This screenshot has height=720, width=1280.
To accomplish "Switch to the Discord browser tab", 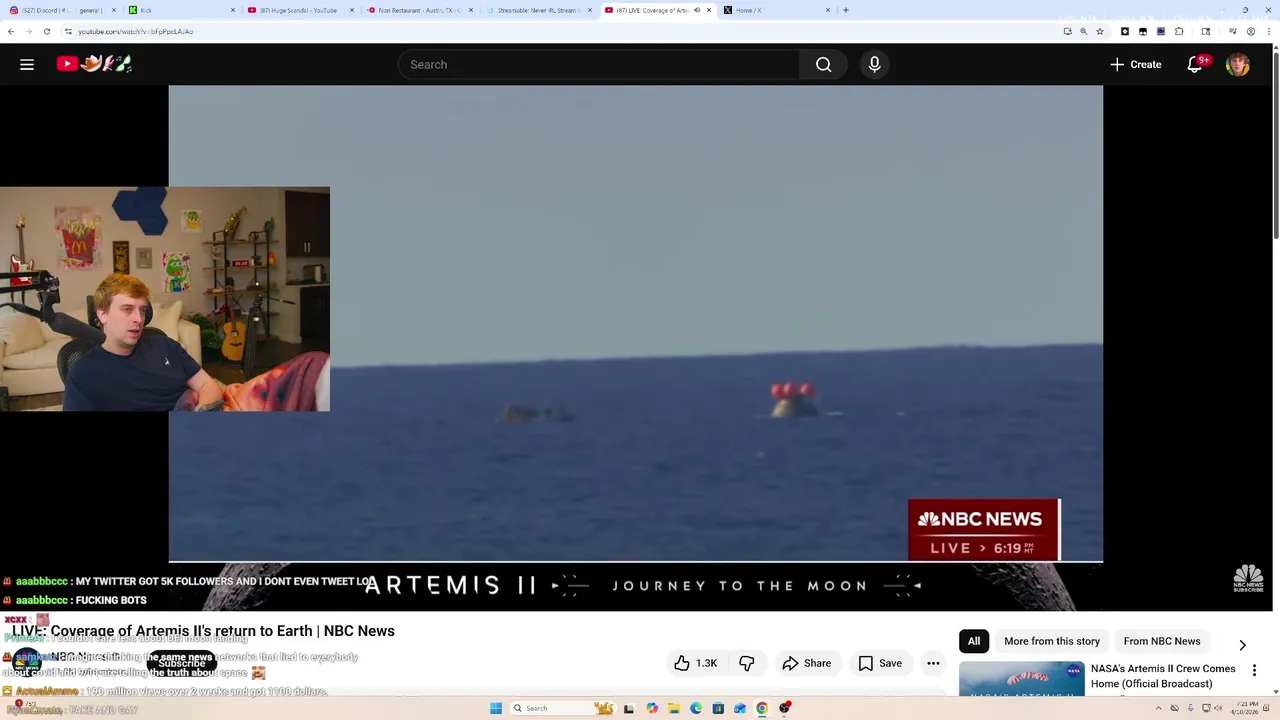I will tap(62, 10).
